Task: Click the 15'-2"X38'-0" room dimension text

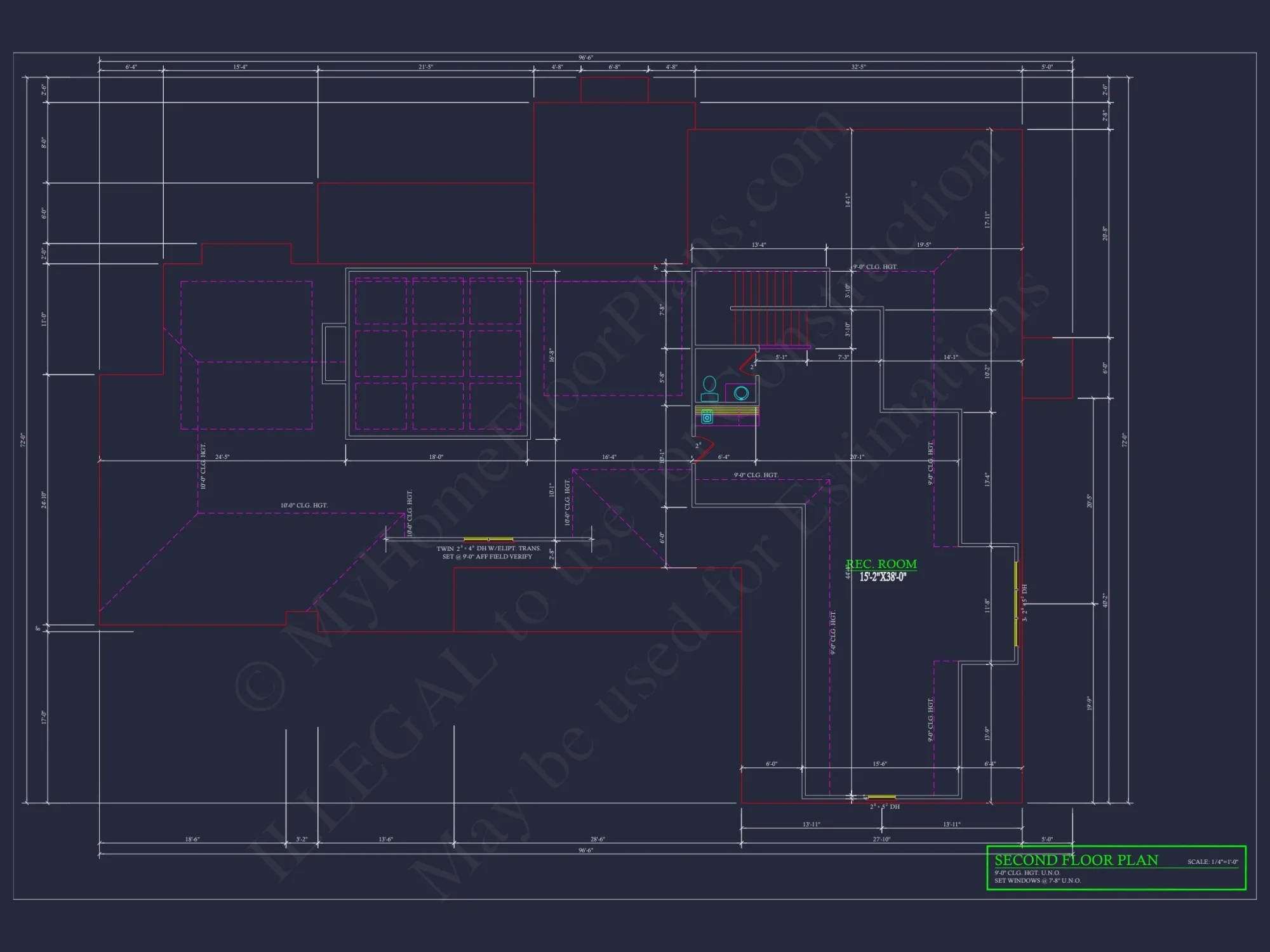Action: pos(883,578)
